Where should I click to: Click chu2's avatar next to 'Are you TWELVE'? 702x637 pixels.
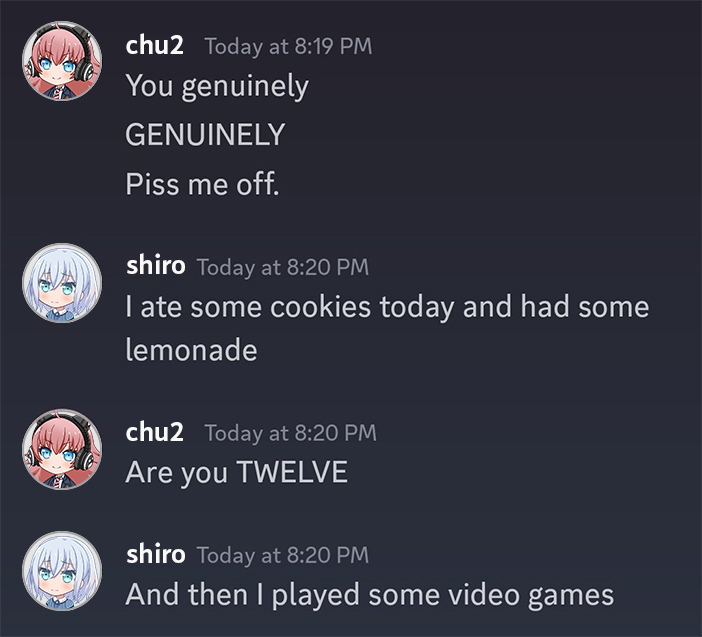click(62, 449)
